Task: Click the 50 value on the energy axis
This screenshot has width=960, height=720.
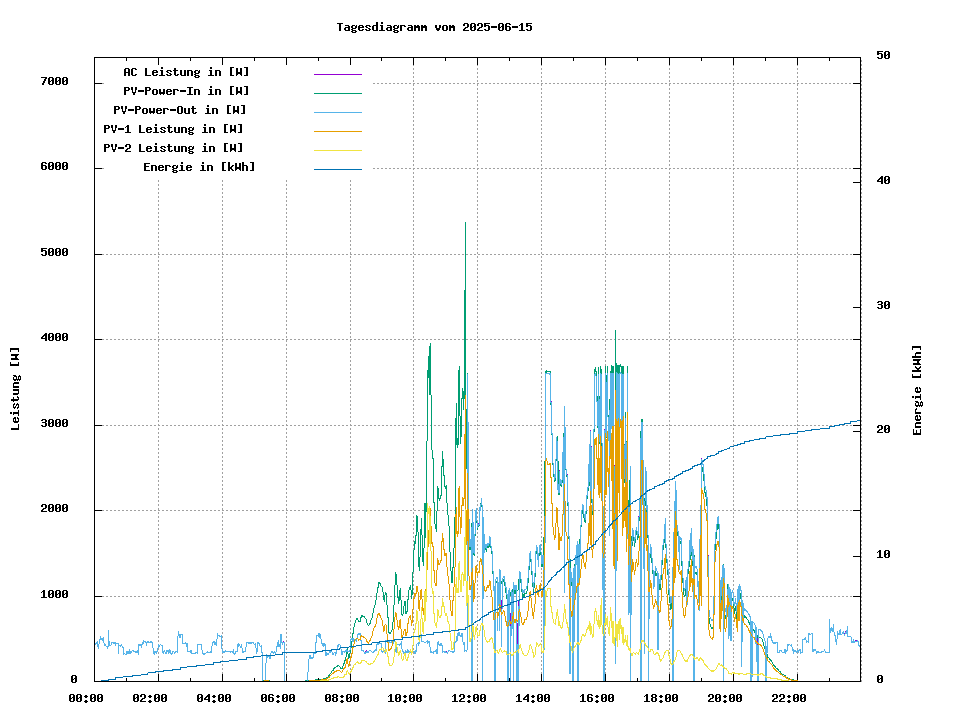Action: pyautogui.click(x=883, y=55)
